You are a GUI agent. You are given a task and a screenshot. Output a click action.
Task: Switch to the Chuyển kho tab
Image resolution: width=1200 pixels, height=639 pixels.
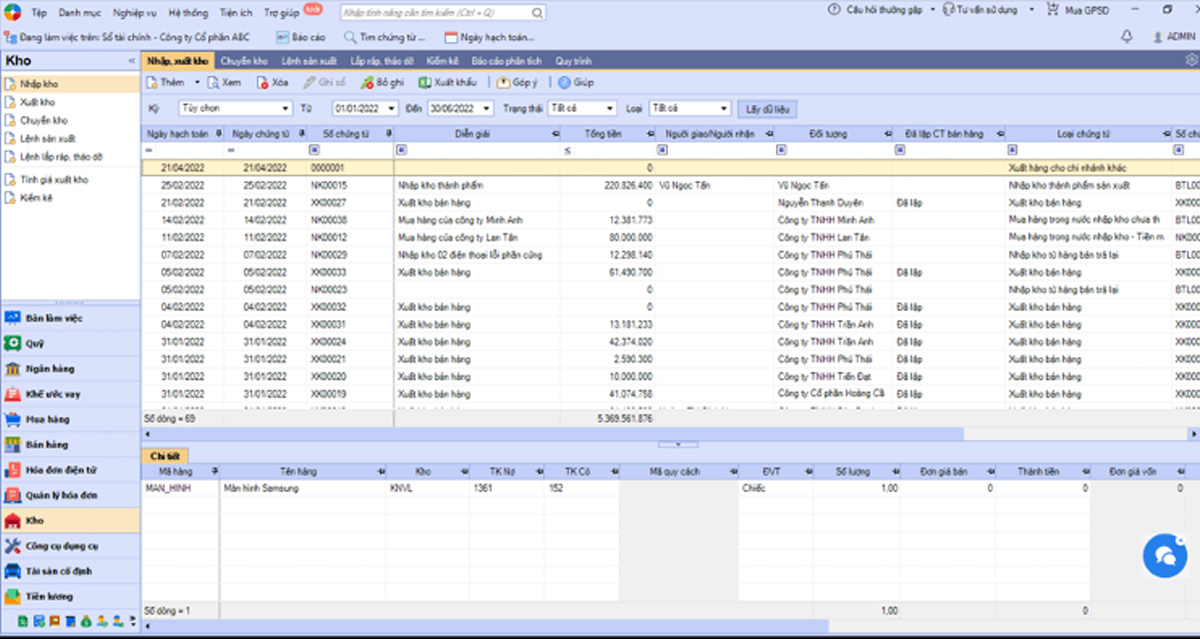[x=244, y=61]
